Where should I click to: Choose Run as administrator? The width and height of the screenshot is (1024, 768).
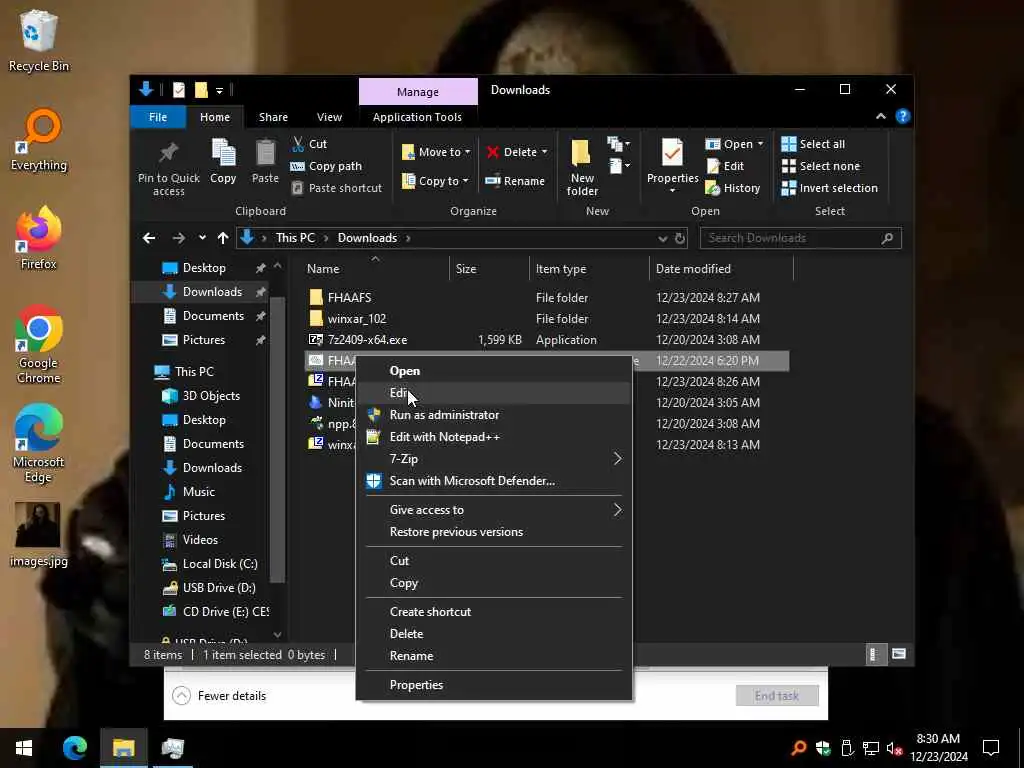click(x=494, y=415)
